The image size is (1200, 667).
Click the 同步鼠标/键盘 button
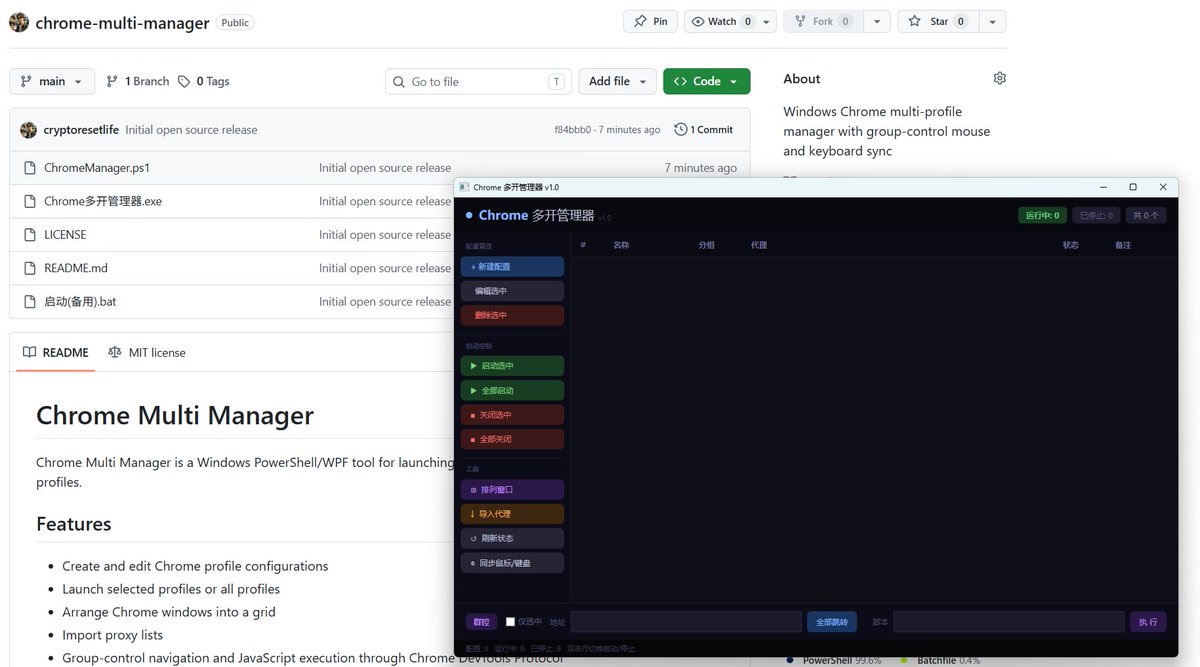(x=512, y=563)
